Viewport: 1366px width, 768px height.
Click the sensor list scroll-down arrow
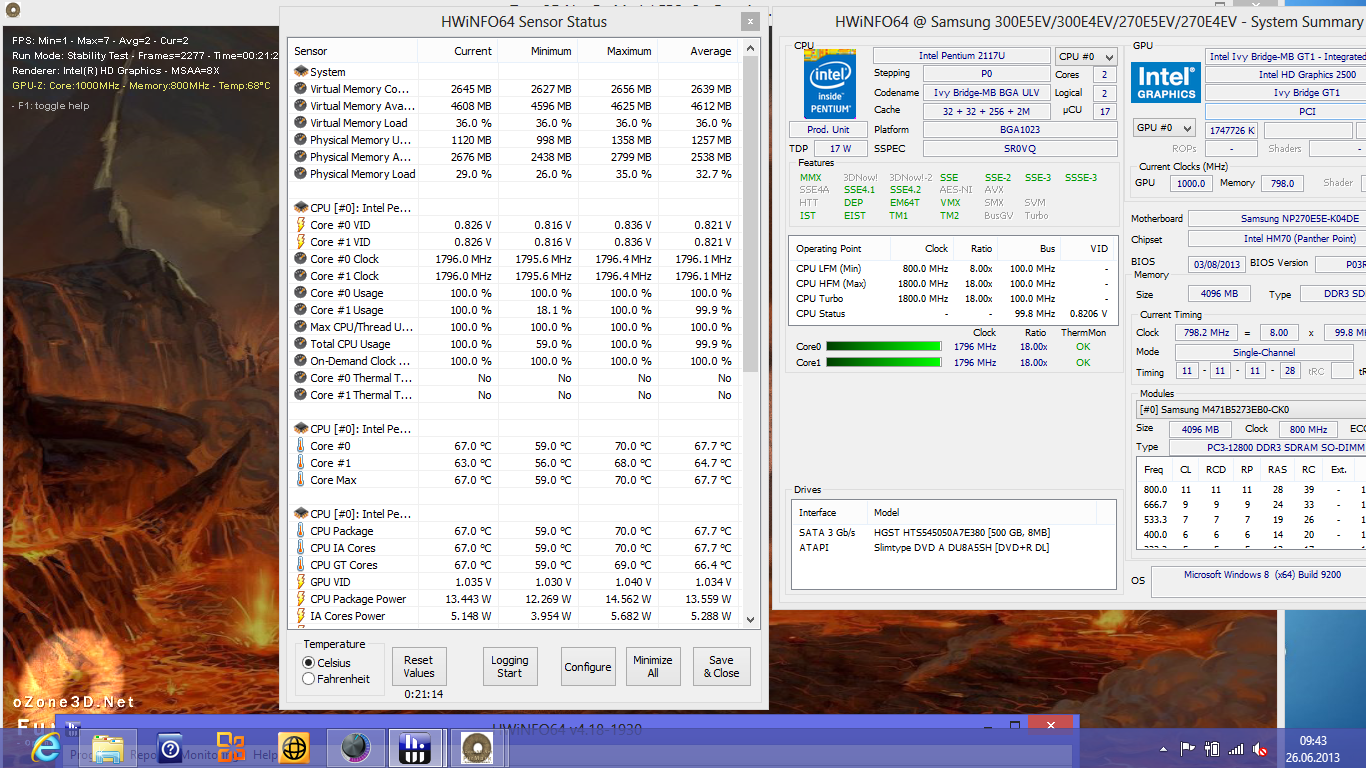[x=751, y=619]
